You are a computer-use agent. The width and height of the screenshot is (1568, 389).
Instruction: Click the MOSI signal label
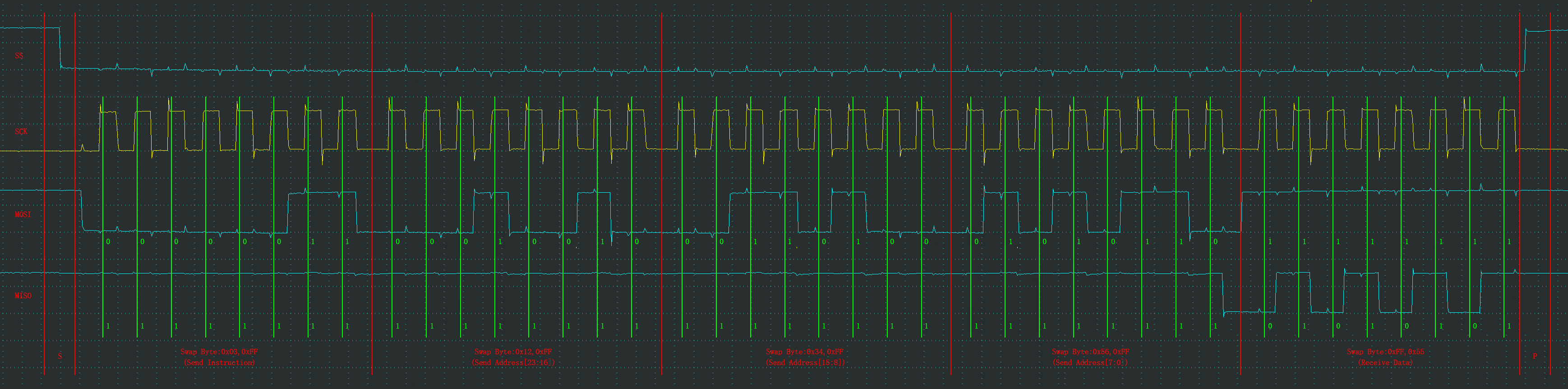tap(23, 214)
